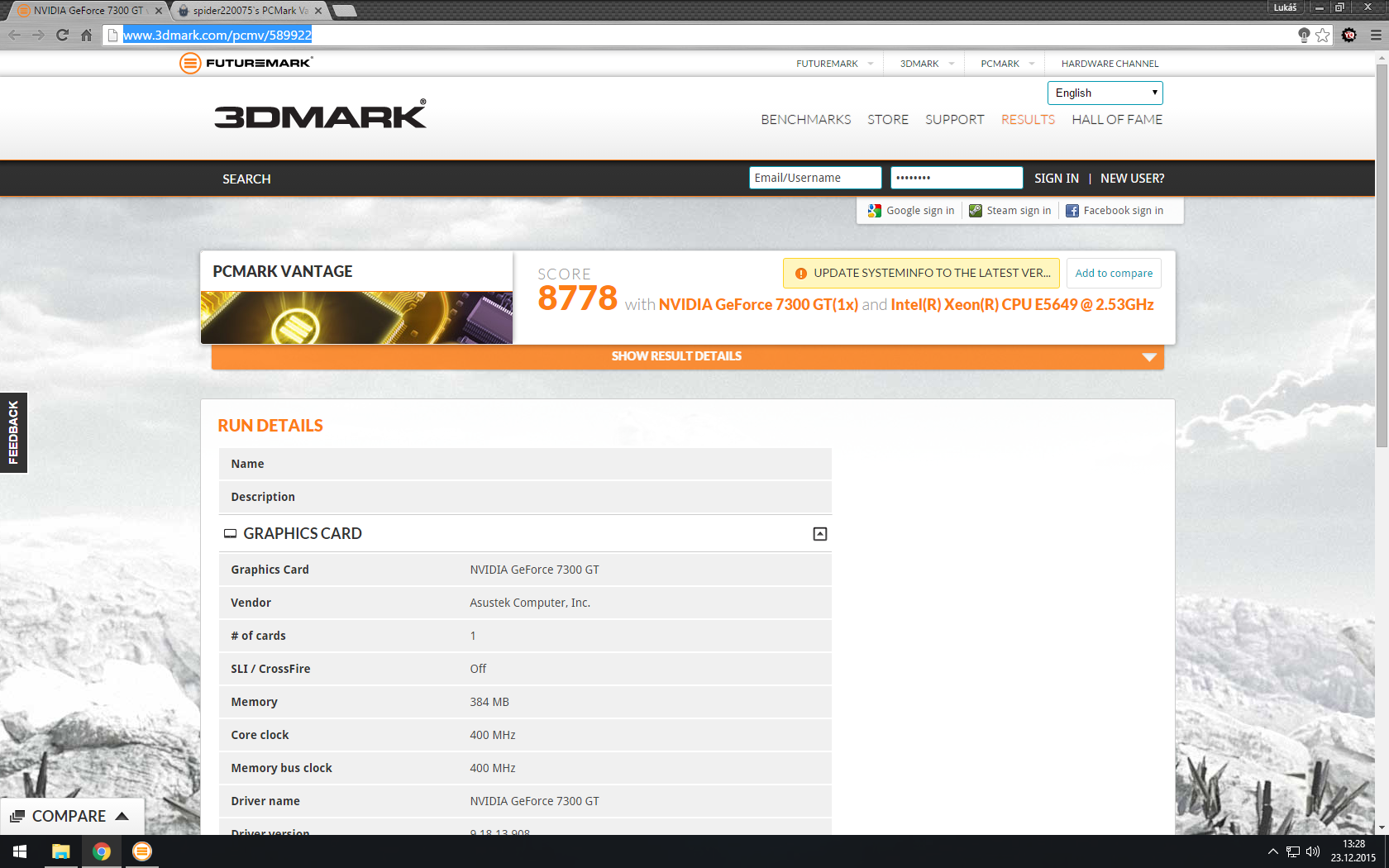
Task: Click SIGN IN
Action: tap(1056, 179)
